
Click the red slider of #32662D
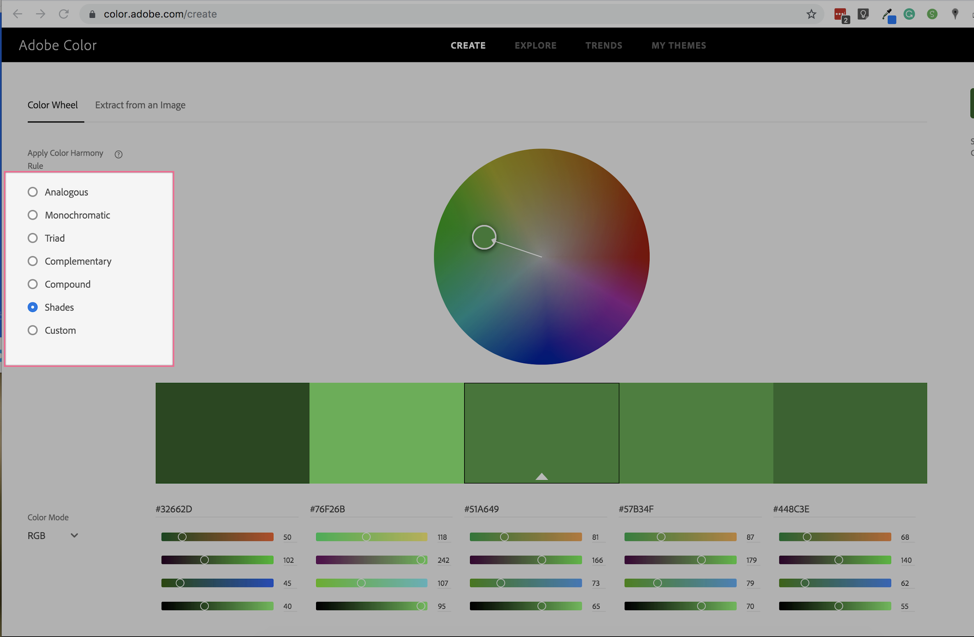click(x=217, y=536)
